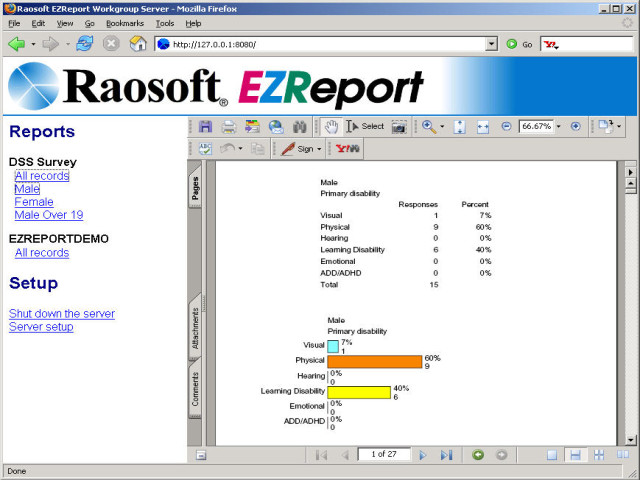Expand the Rotate pages dropdown arrow

point(619,127)
